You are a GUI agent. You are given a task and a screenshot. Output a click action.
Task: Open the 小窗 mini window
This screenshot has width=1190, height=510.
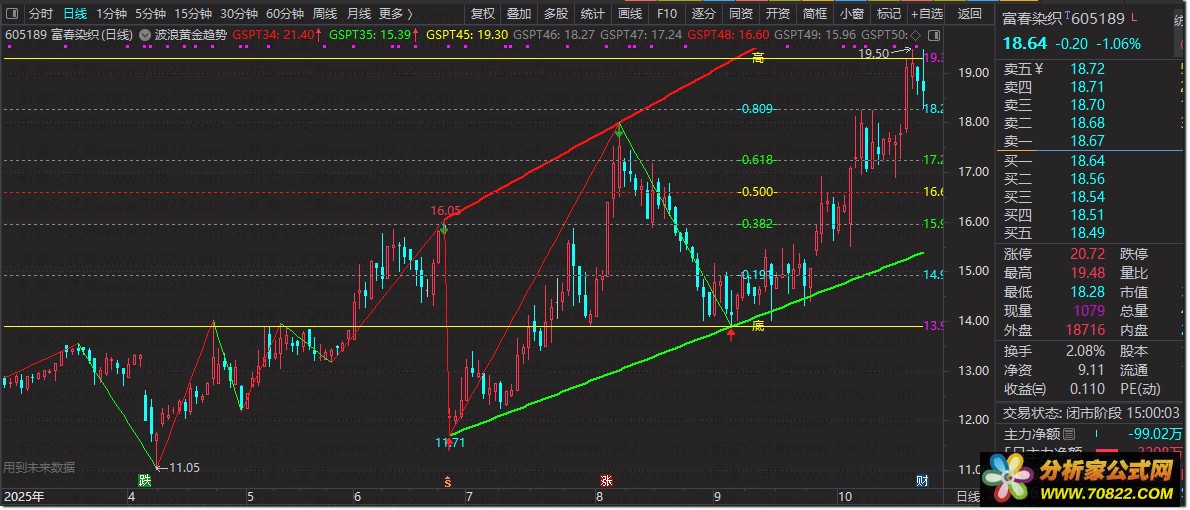click(852, 14)
